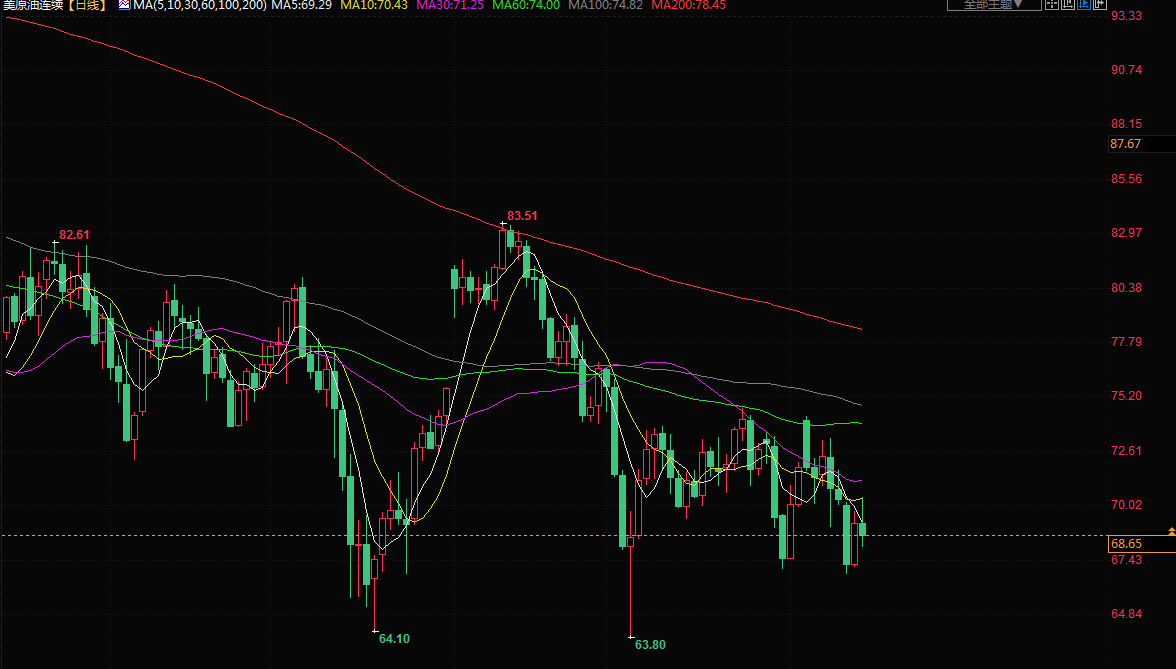Click the 87.67 orange price label

coord(1126,144)
